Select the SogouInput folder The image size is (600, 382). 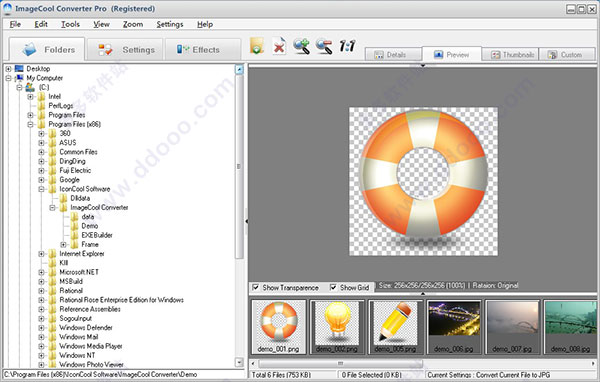[75, 318]
